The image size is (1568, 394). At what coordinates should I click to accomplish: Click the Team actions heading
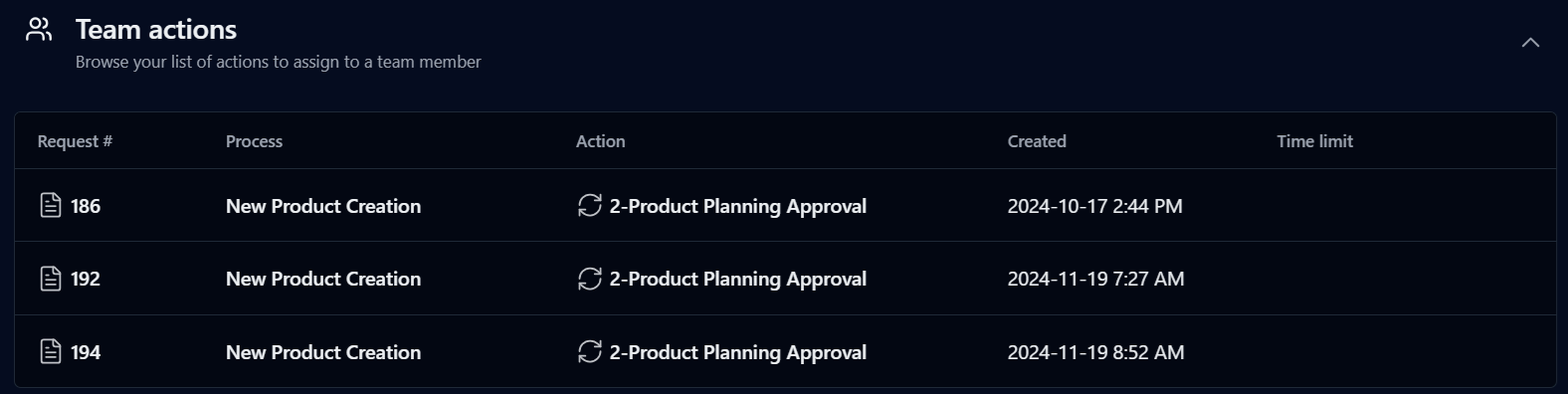pos(156,30)
